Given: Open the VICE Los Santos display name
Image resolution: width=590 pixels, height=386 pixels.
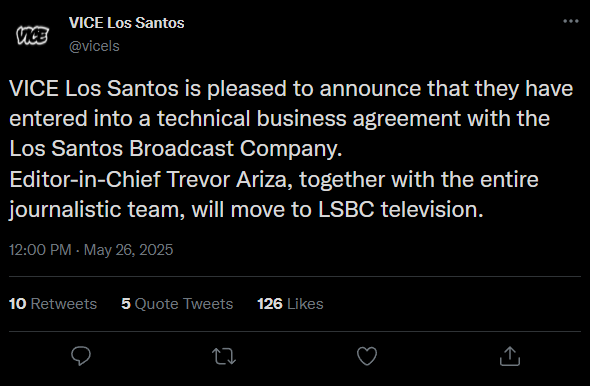Looking at the screenshot, I should 126,23.
